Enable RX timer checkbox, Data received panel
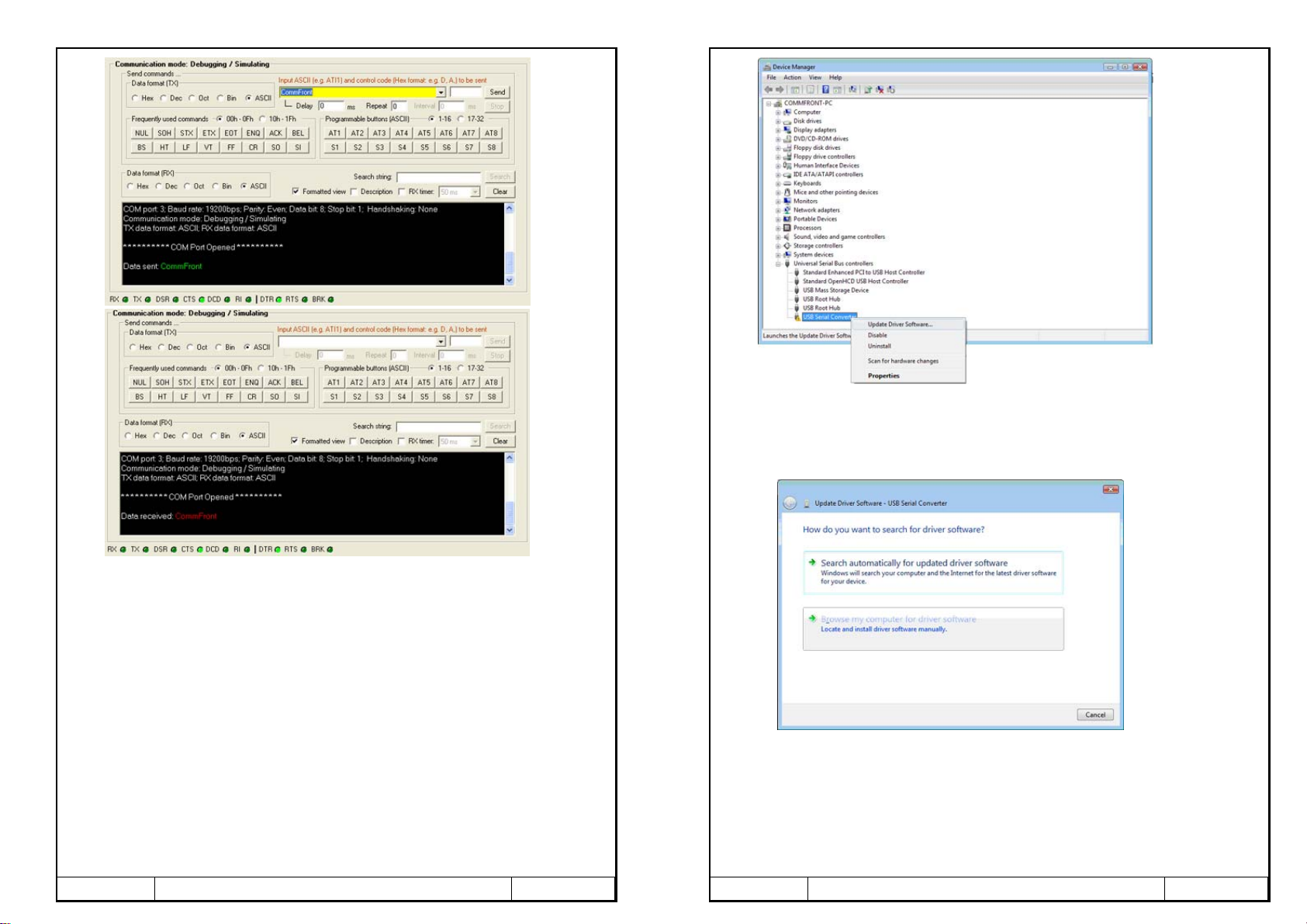The width and height of the screenshot is (1307, 924). tap(401, 441)
